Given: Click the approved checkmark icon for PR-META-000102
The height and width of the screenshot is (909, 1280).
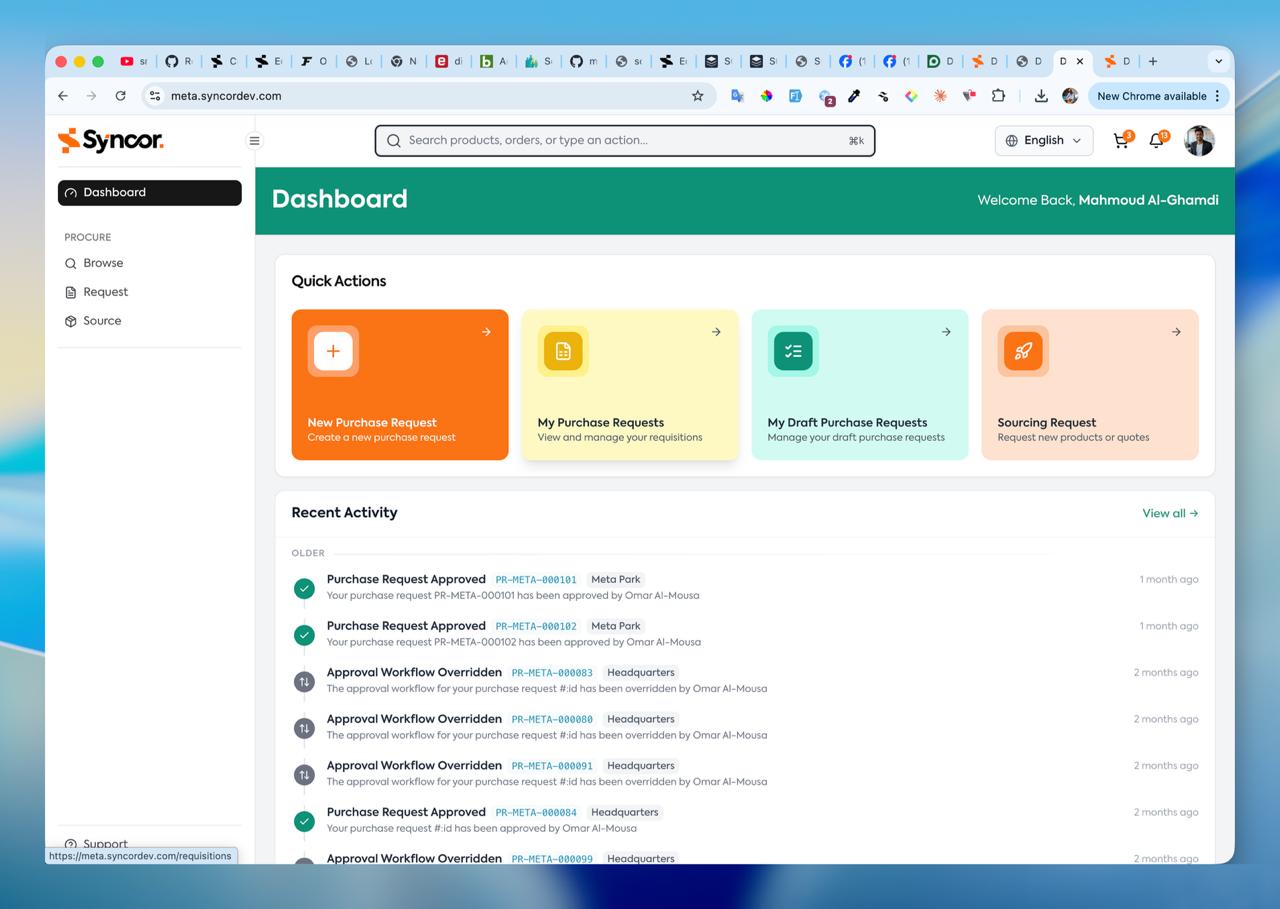Looking at the screenshot, I should [304, 635].
